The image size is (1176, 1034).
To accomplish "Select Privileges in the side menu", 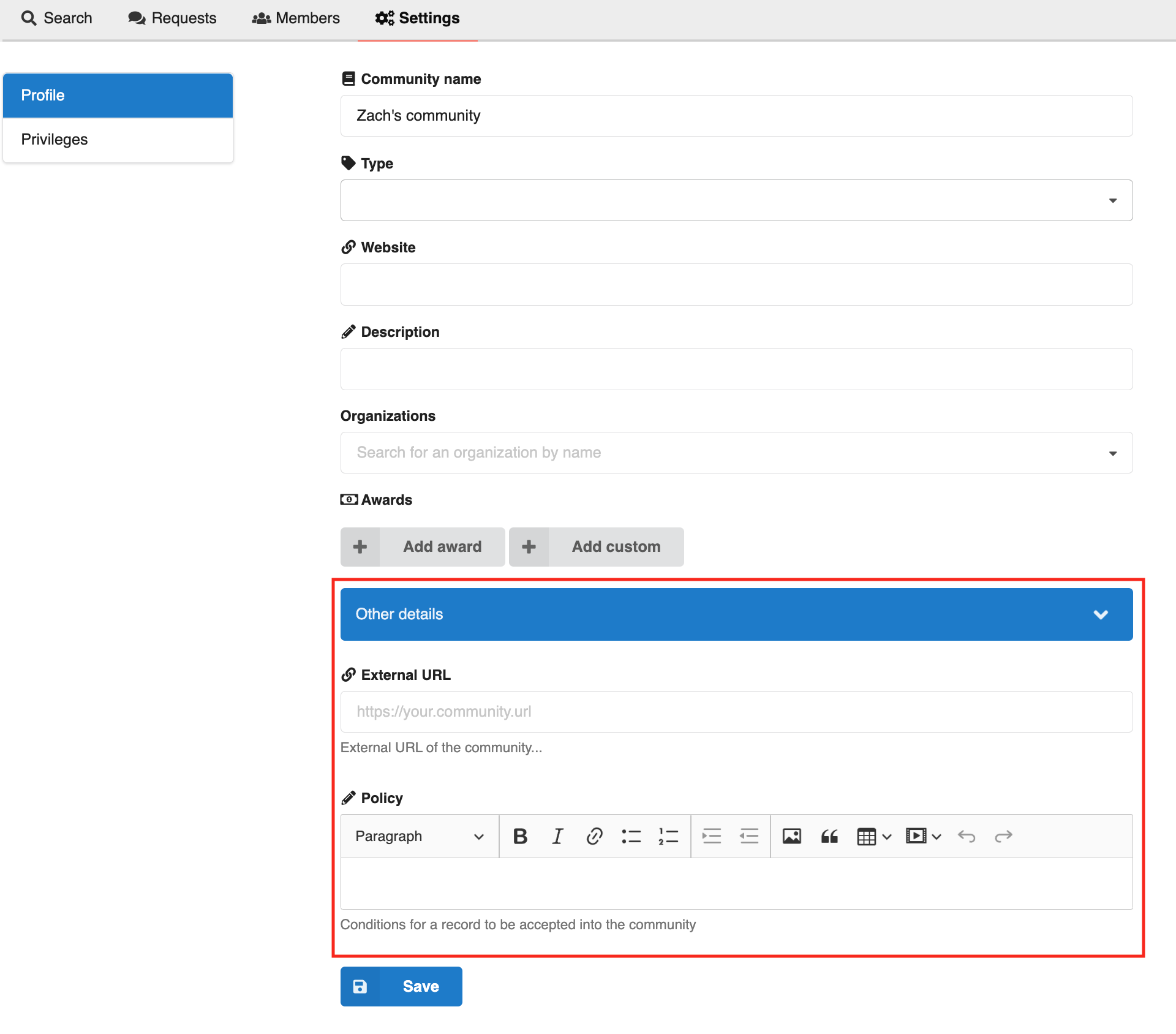I will pos(118,140).
